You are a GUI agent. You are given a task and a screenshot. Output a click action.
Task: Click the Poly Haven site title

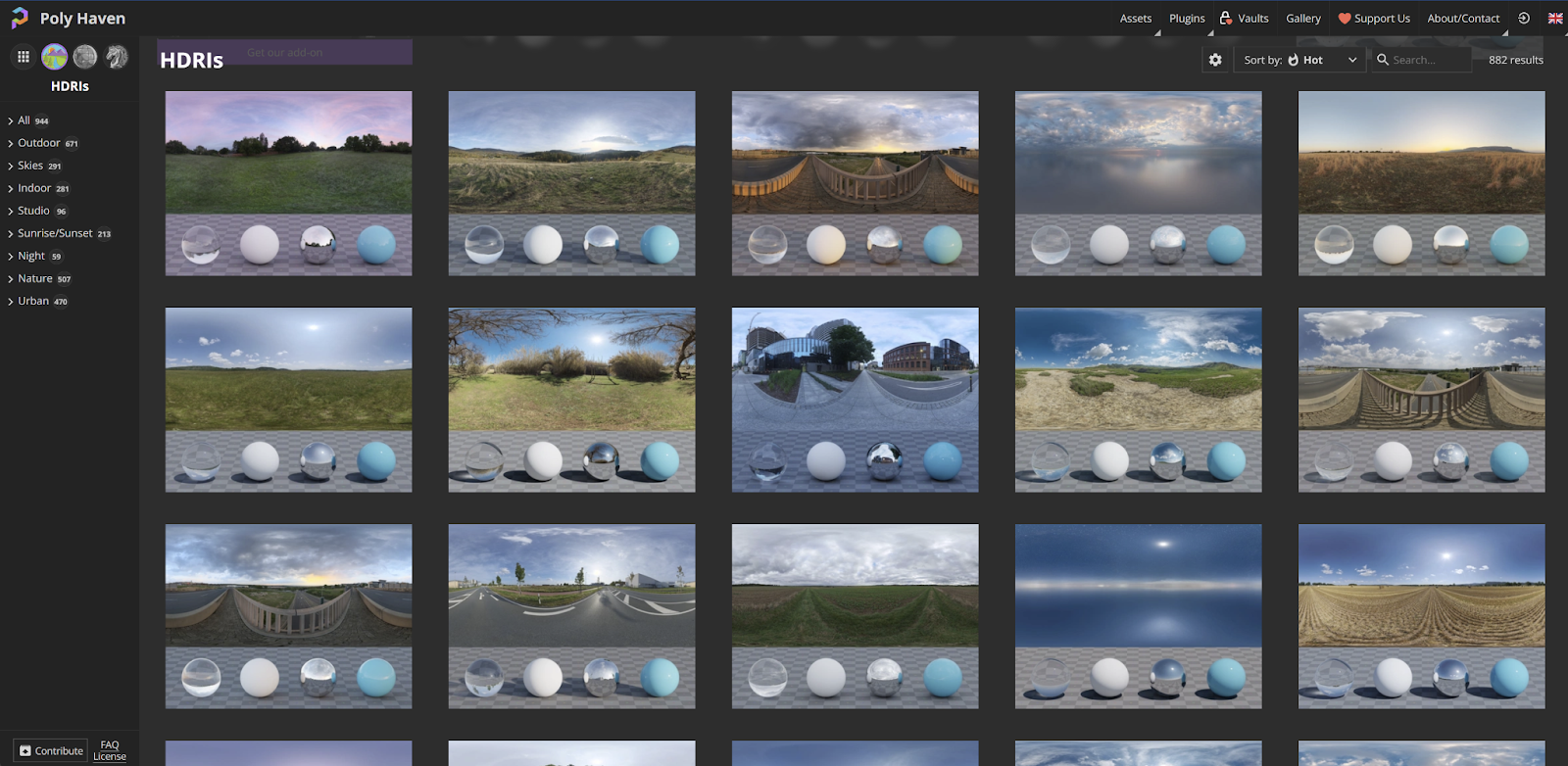(x=82, y=18)
